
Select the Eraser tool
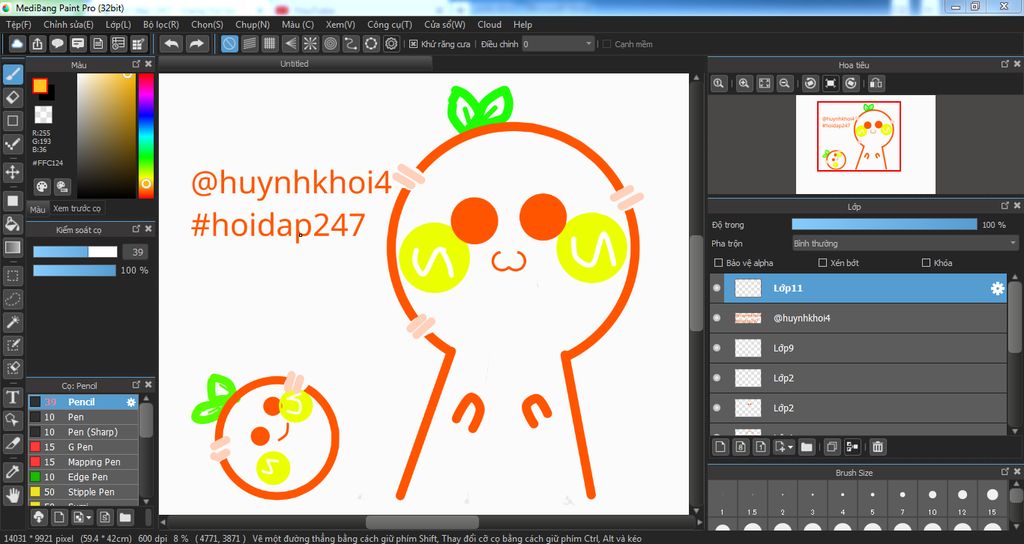(x=12, y=98)
